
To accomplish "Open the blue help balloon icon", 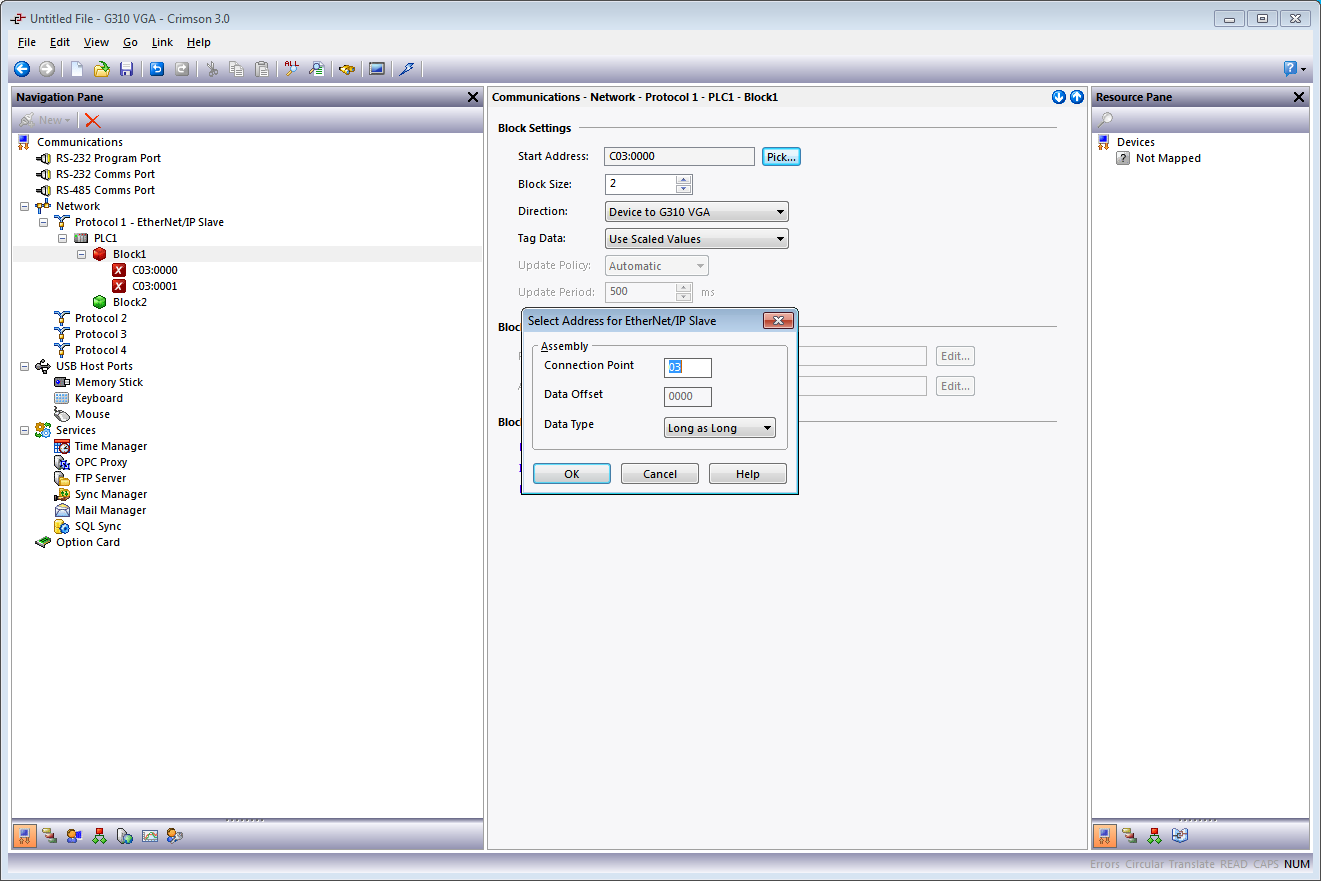I will tap(1290, 69).
